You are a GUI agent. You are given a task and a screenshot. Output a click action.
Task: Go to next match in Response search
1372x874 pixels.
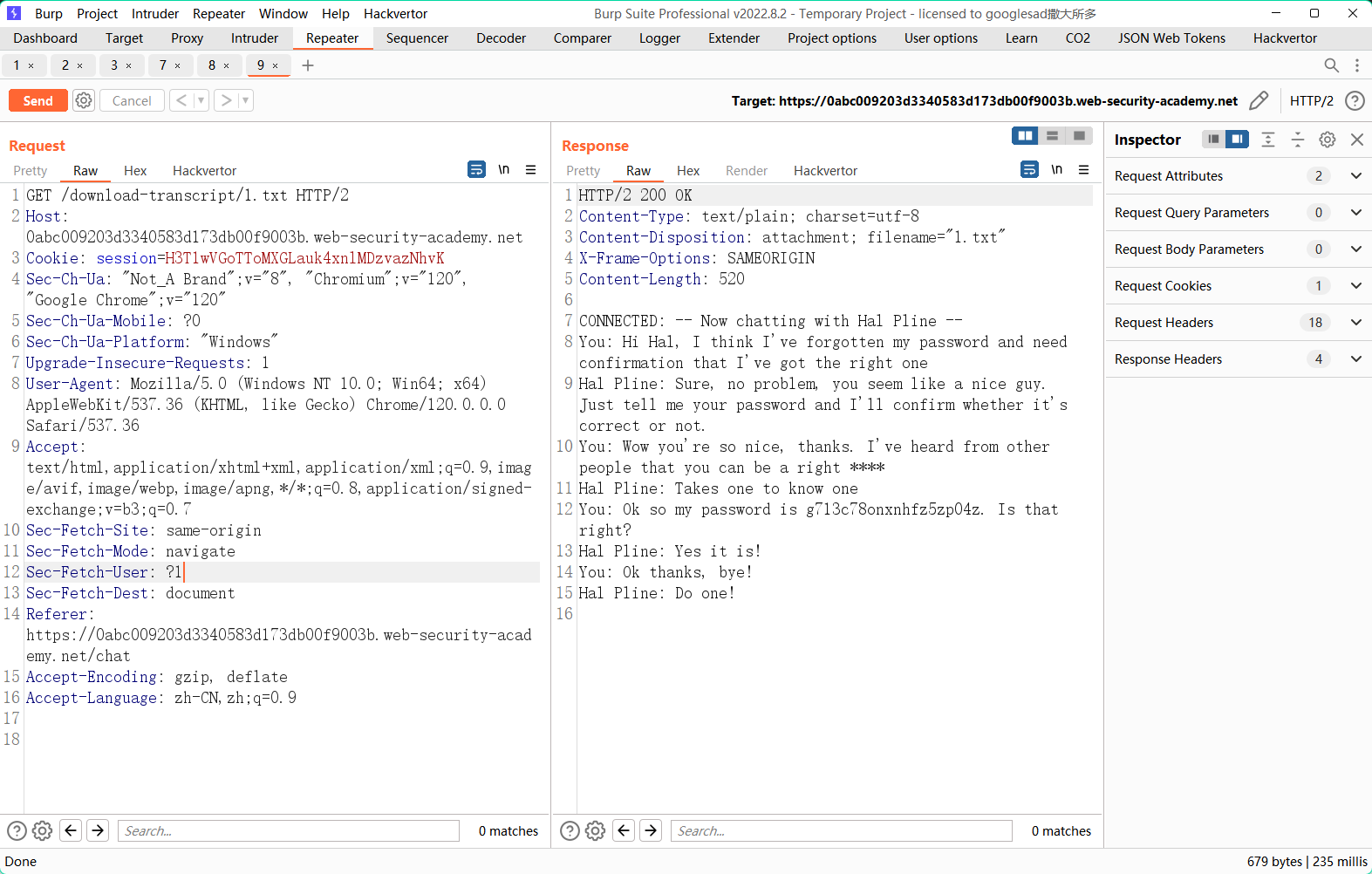click(651, 830)
